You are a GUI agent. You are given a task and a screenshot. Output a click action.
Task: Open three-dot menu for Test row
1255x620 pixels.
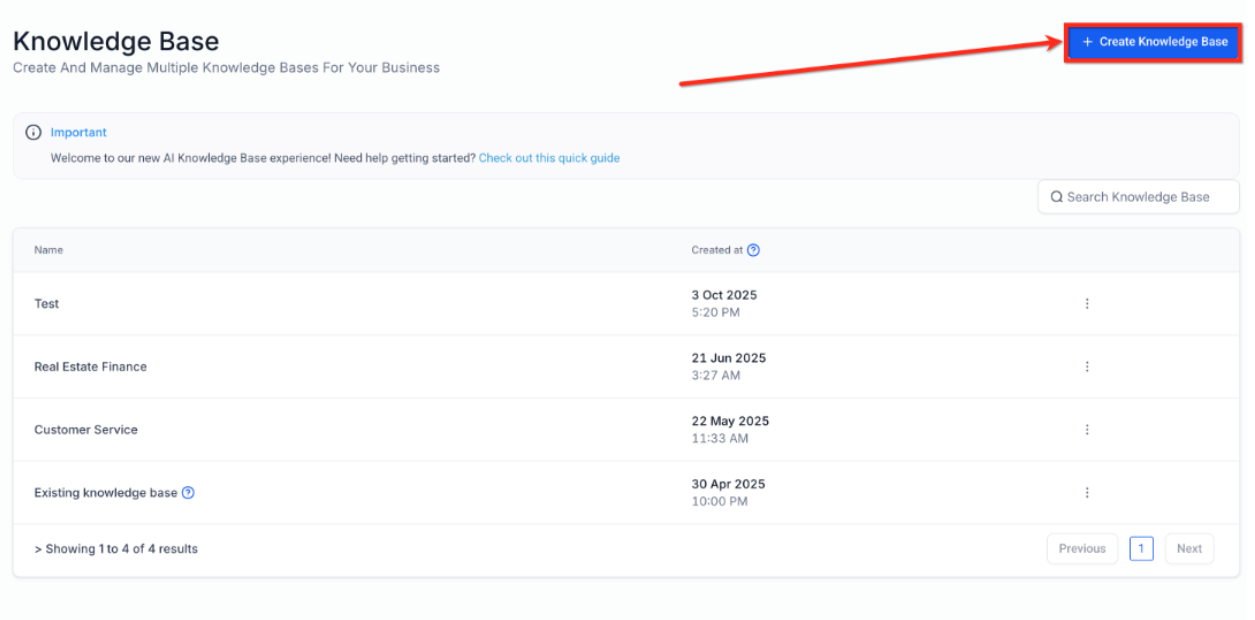pos(1087,304)
